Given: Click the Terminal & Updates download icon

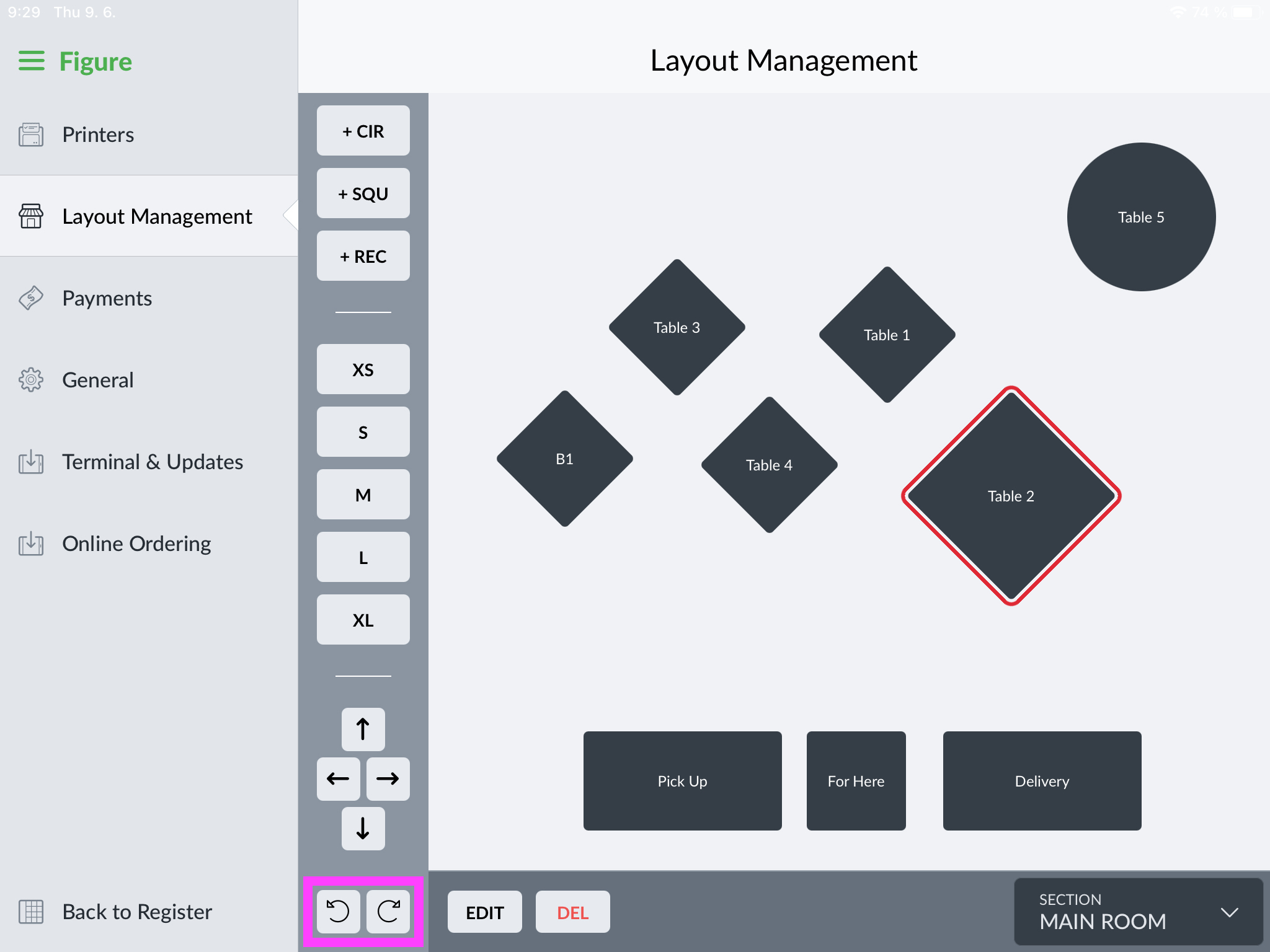Looking at the screenshot, I should pyautogui.click(x=32, y=462).
